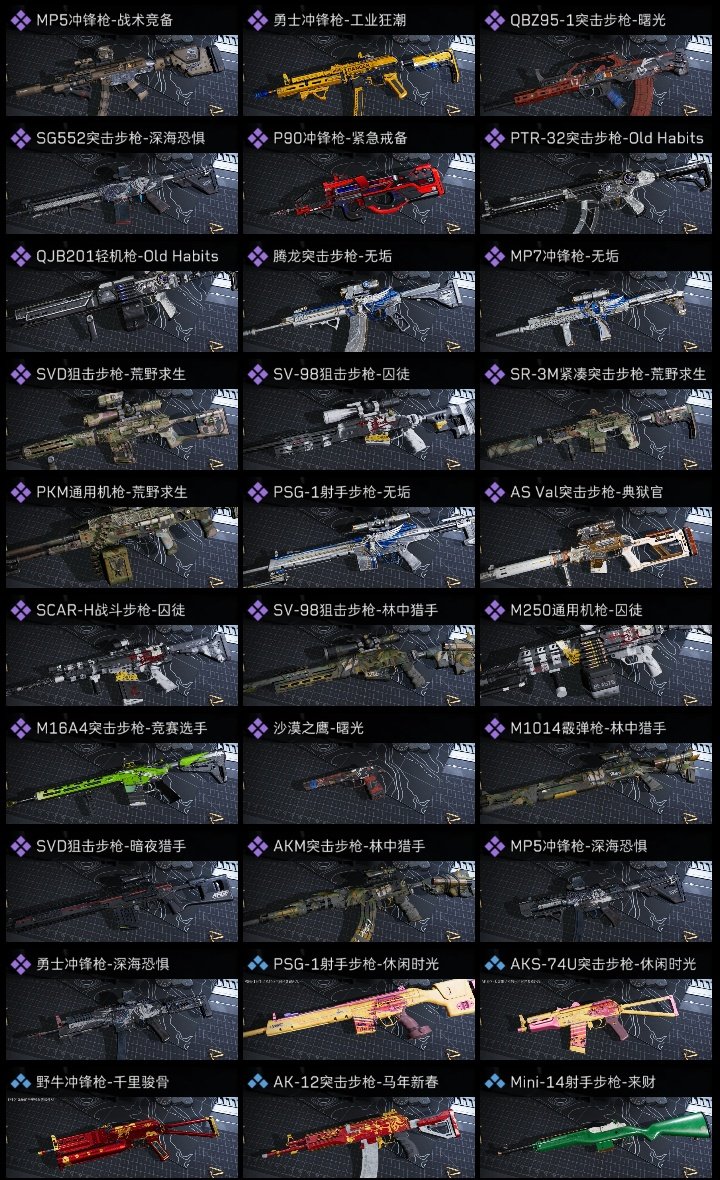
Task: Select the M250通用机枪-囚徒 skin thumbnail
Action: pyautogui.click(x=596, y=665)
